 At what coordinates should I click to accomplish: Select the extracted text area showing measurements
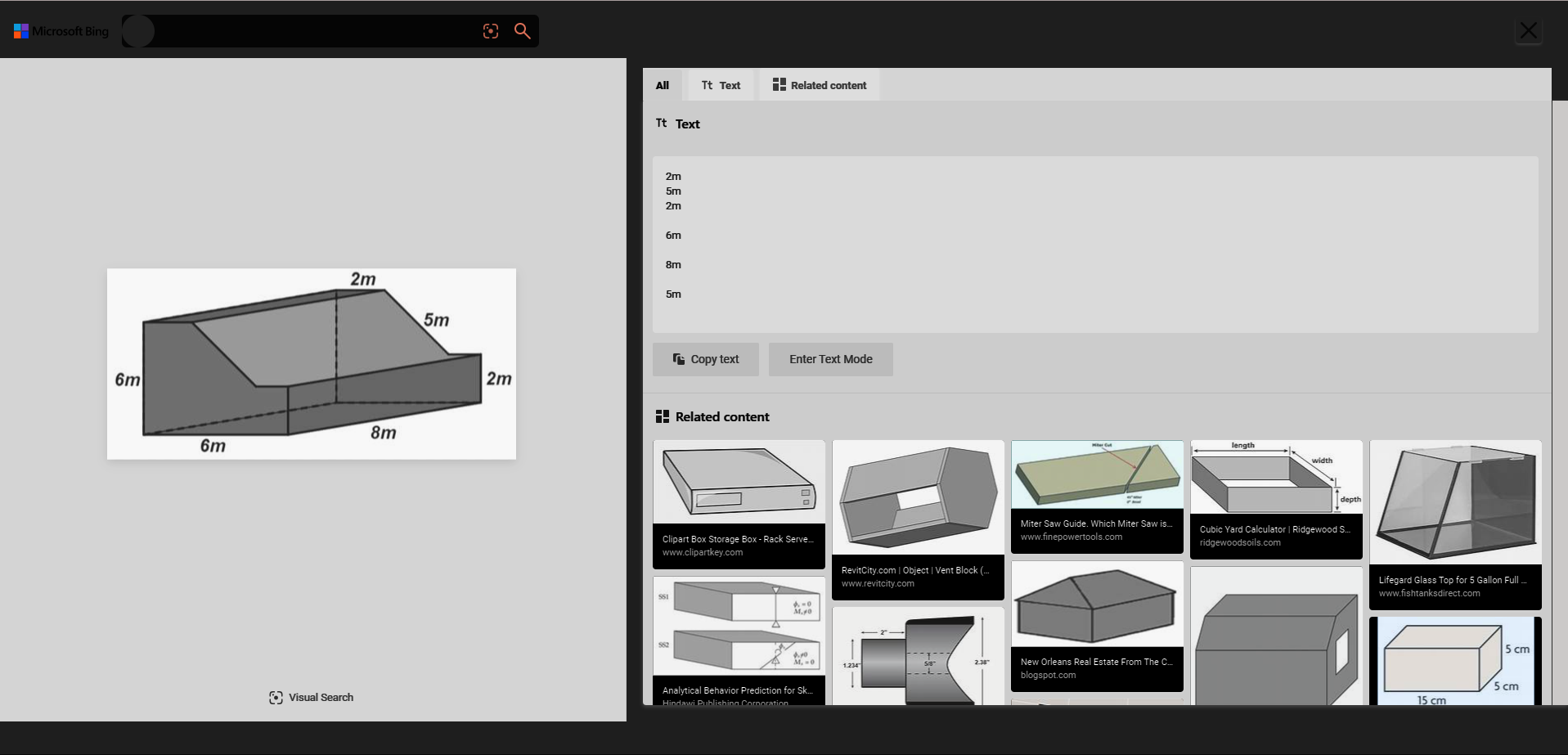[1096, 237]
